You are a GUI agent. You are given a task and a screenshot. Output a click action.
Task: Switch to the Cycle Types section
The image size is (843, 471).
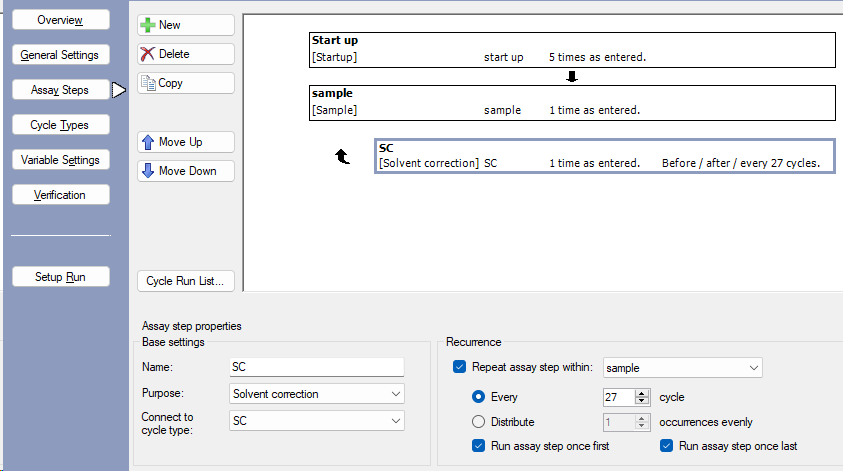[x=60, y=125]
